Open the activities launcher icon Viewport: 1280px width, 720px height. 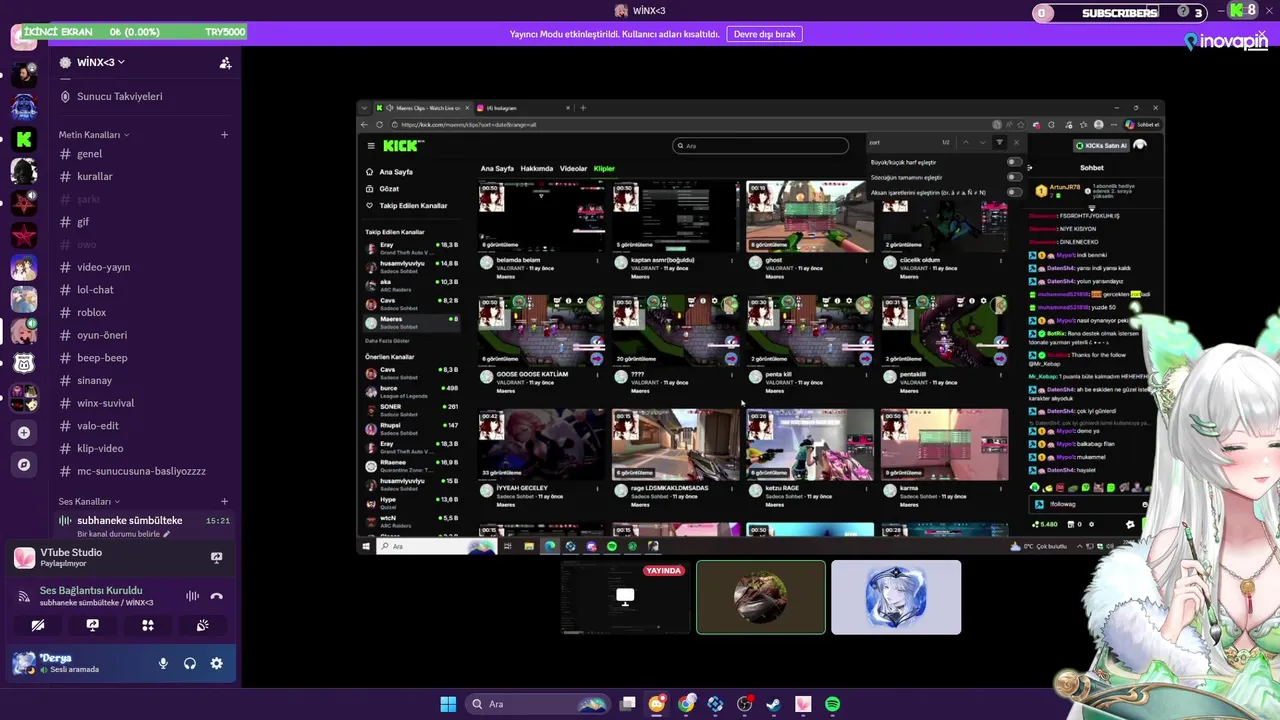(x=148, y=626)
